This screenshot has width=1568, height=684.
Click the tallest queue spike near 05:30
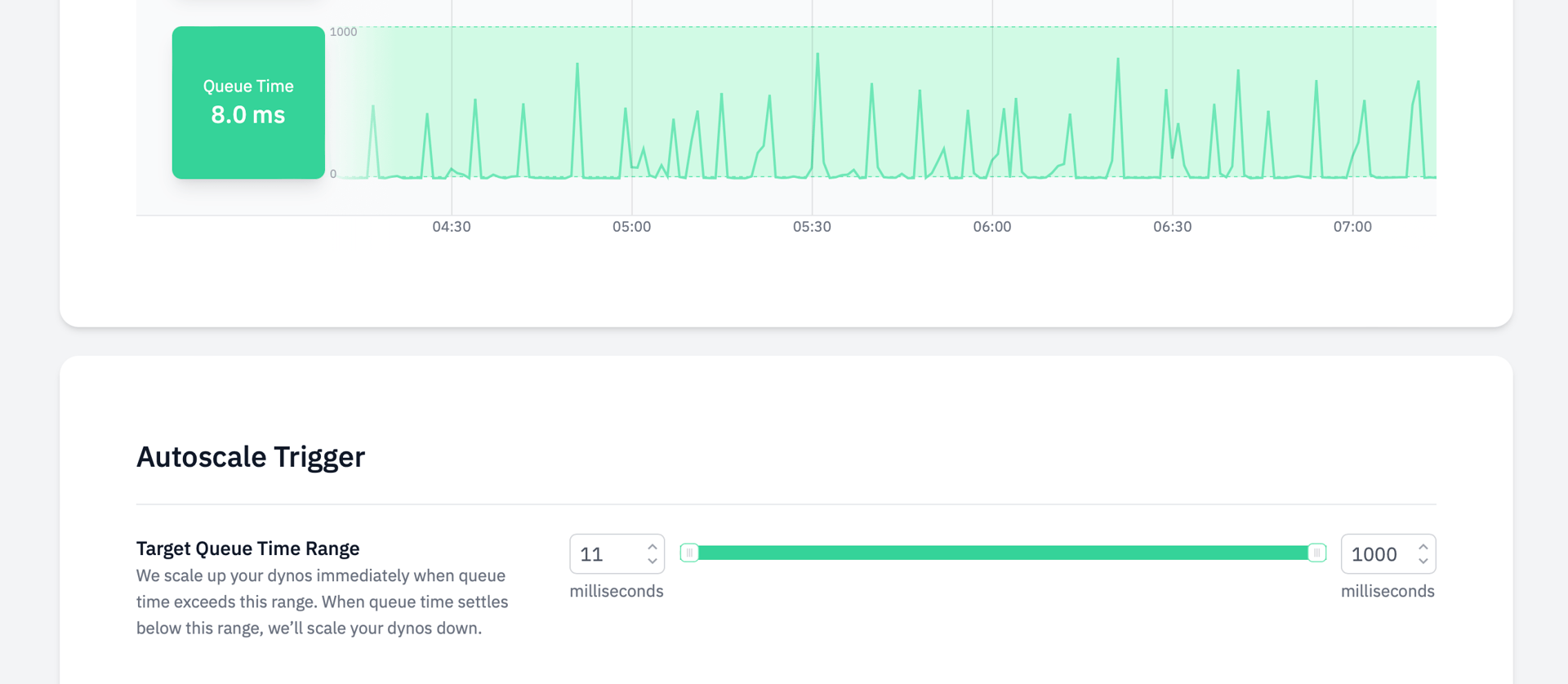pyautogui.click(x=817, y=55)
